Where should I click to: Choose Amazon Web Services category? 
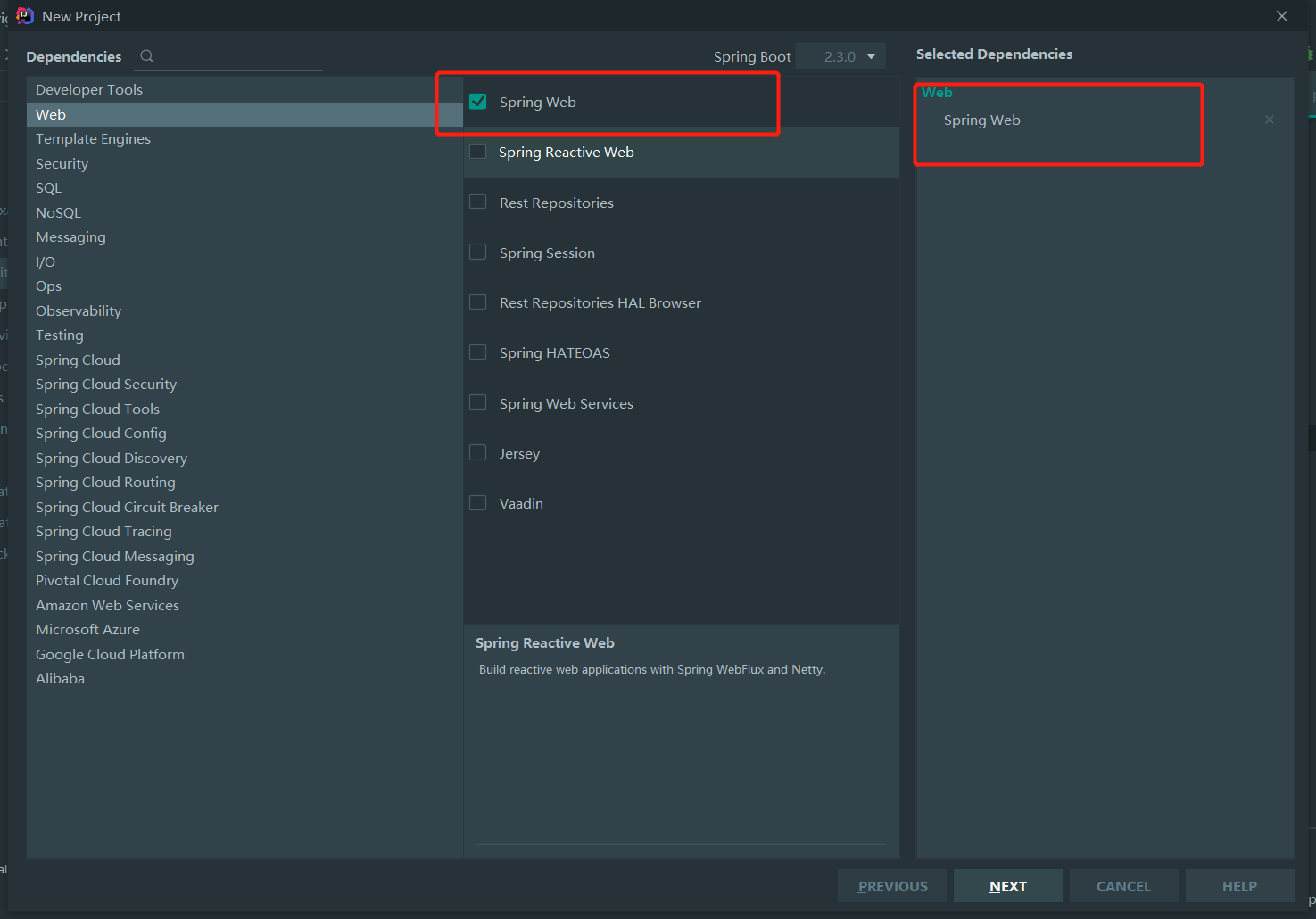click(244, 605)
